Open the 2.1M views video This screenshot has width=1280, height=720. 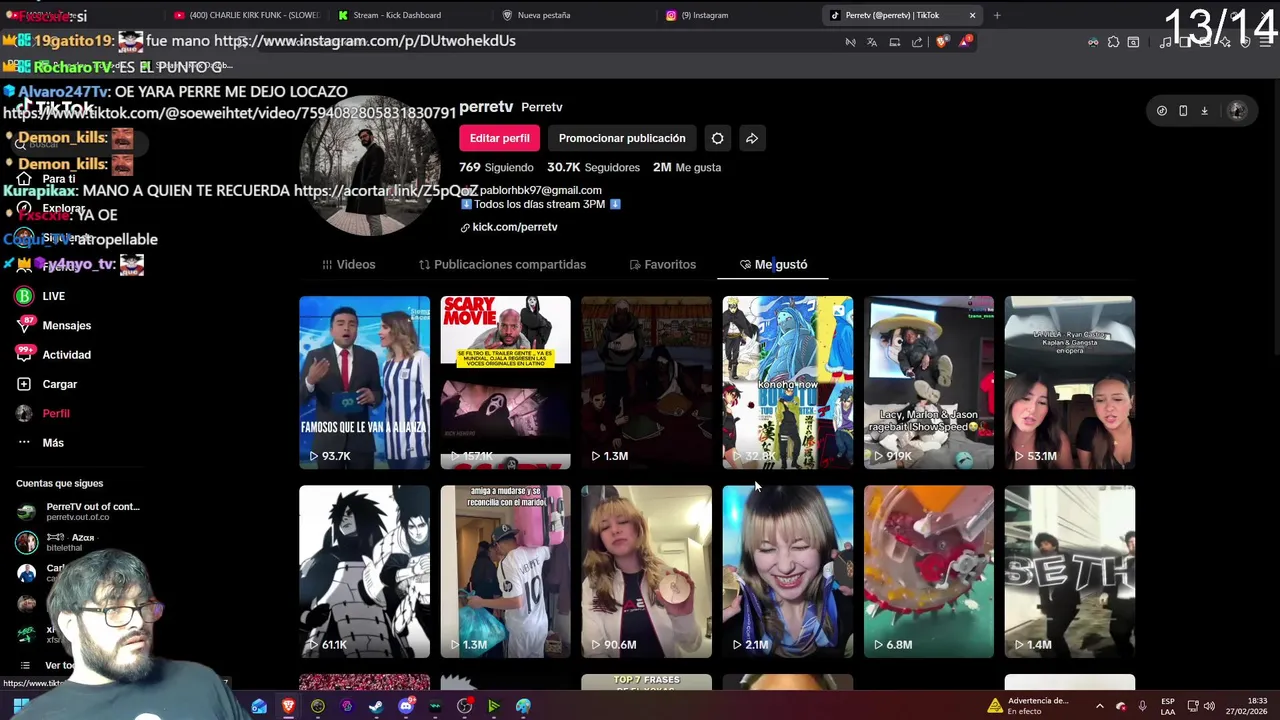(787, 571)
